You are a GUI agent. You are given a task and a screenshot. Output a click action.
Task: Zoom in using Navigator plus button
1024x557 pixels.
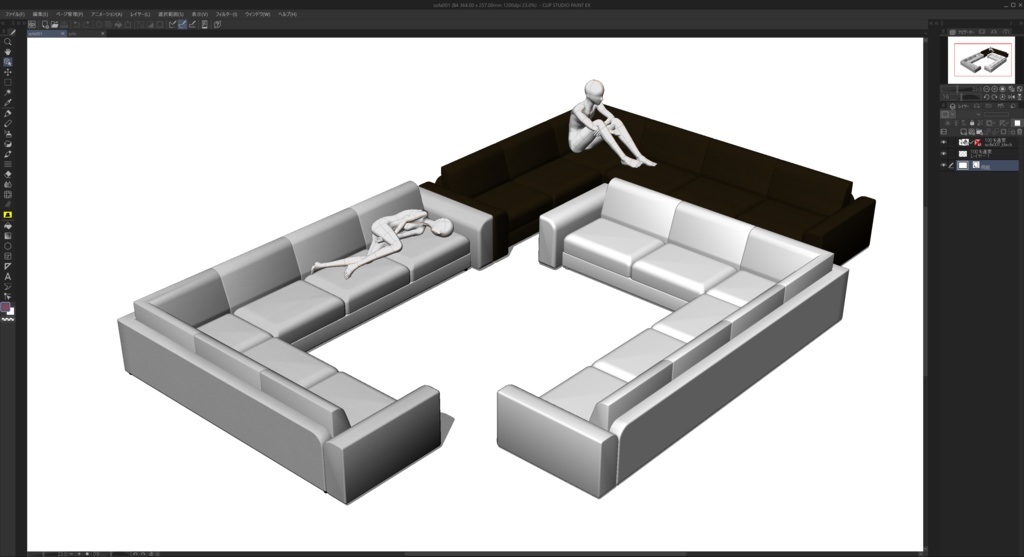995,89
